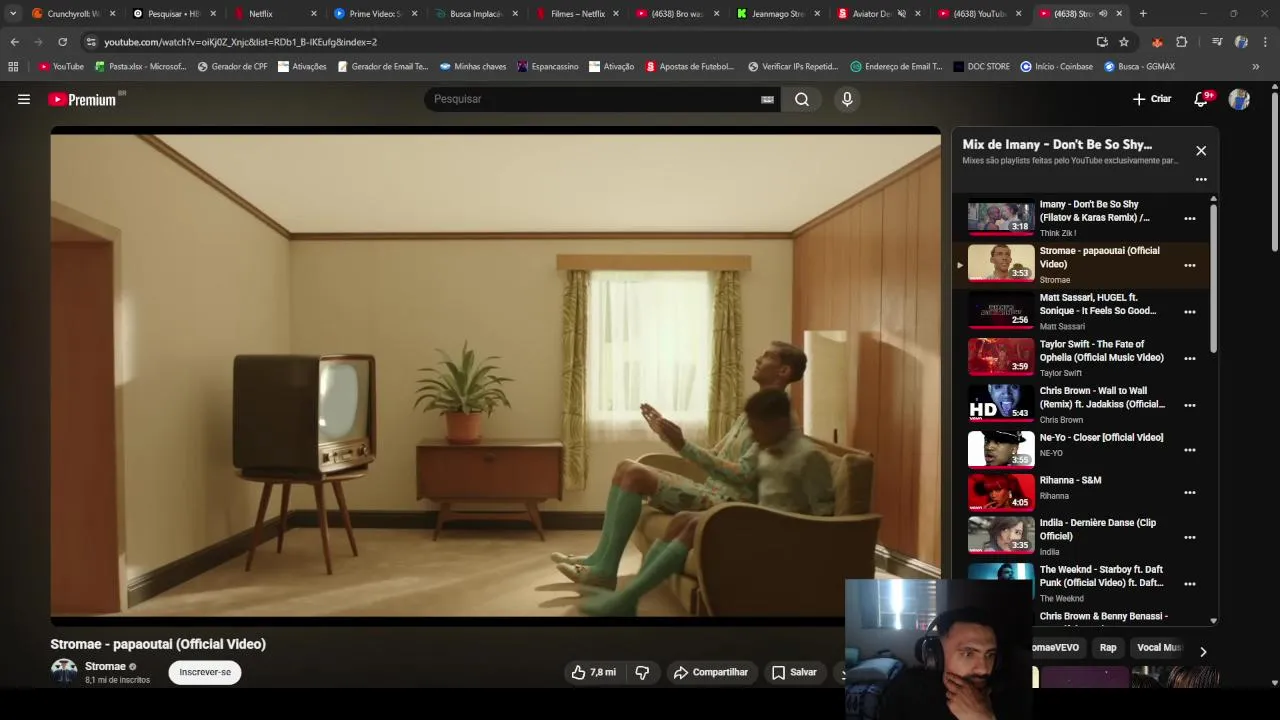
Task: Click the Inscrever-se subscribe button
Action: point(205,673)
